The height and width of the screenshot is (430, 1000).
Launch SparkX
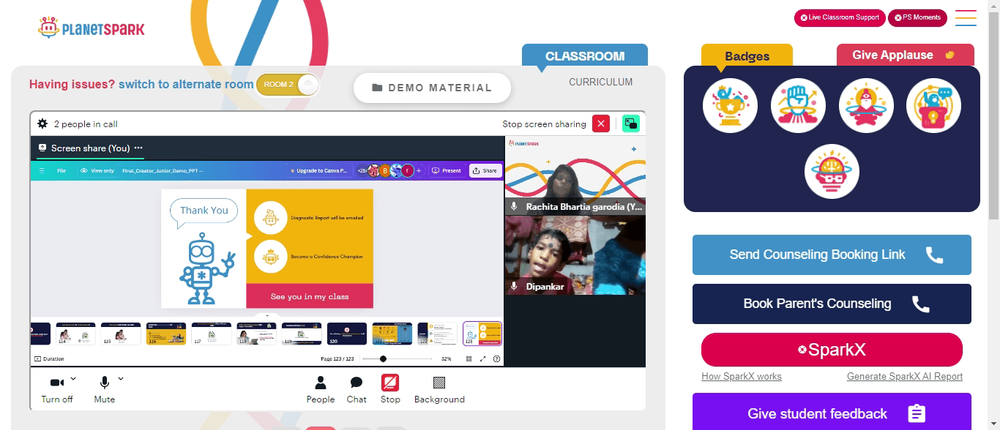(832, 350)
